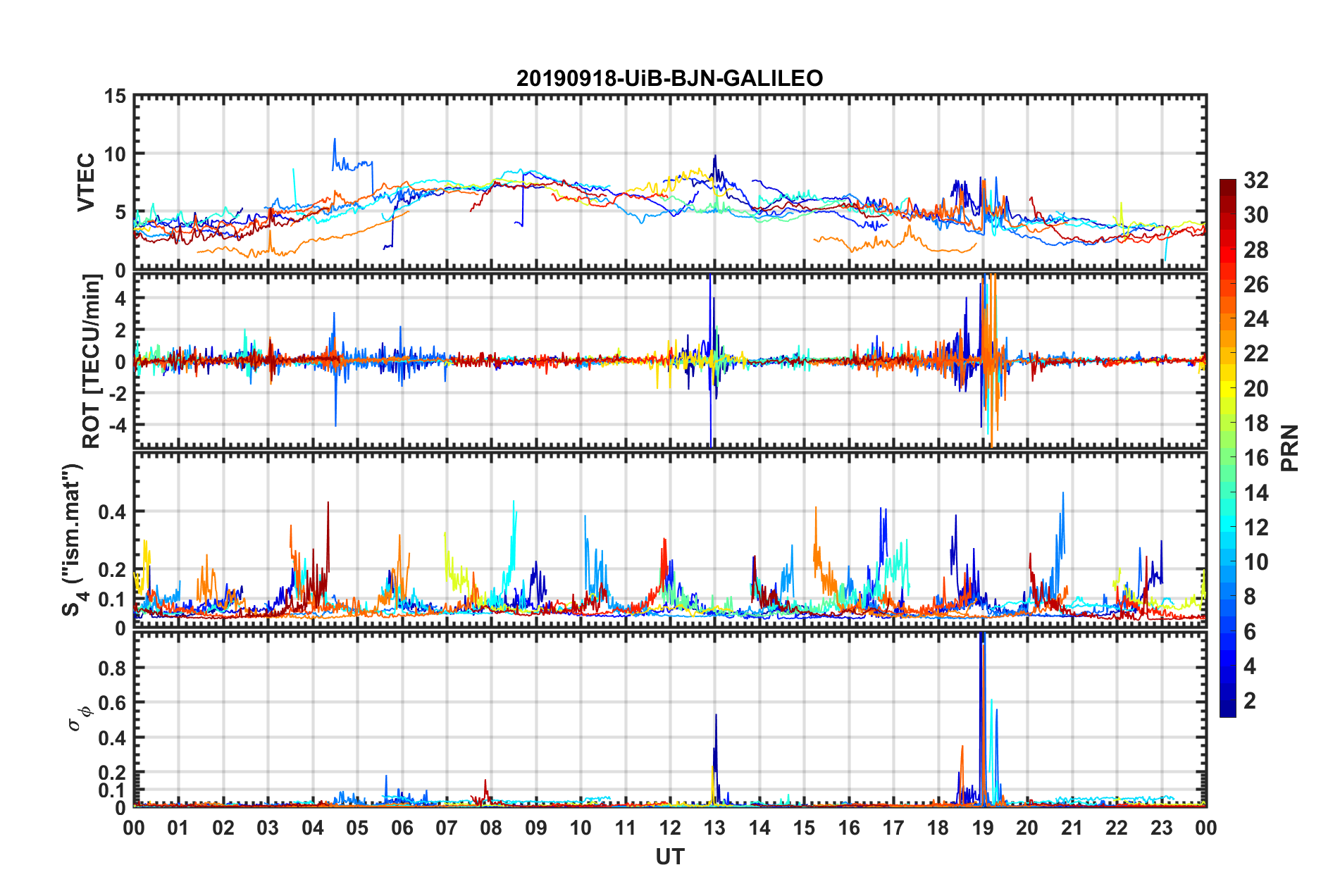Select colorbar tick label 6
The width and height of the screenshot is (1340, 896).
point(1250,632)
